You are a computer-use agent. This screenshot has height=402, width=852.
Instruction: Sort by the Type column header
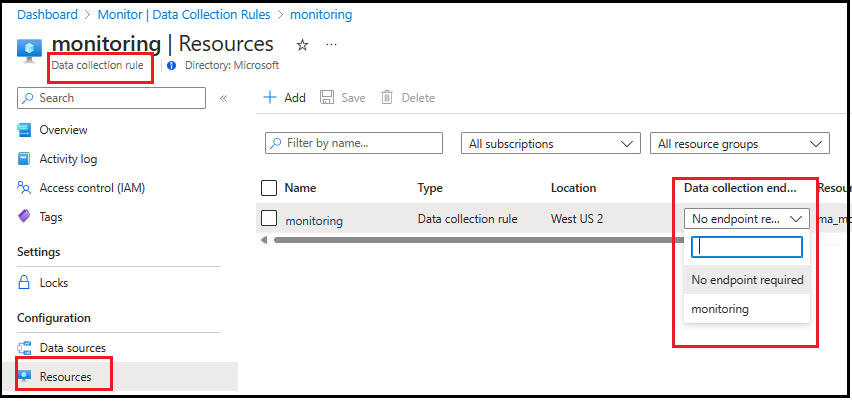(430, 188)
